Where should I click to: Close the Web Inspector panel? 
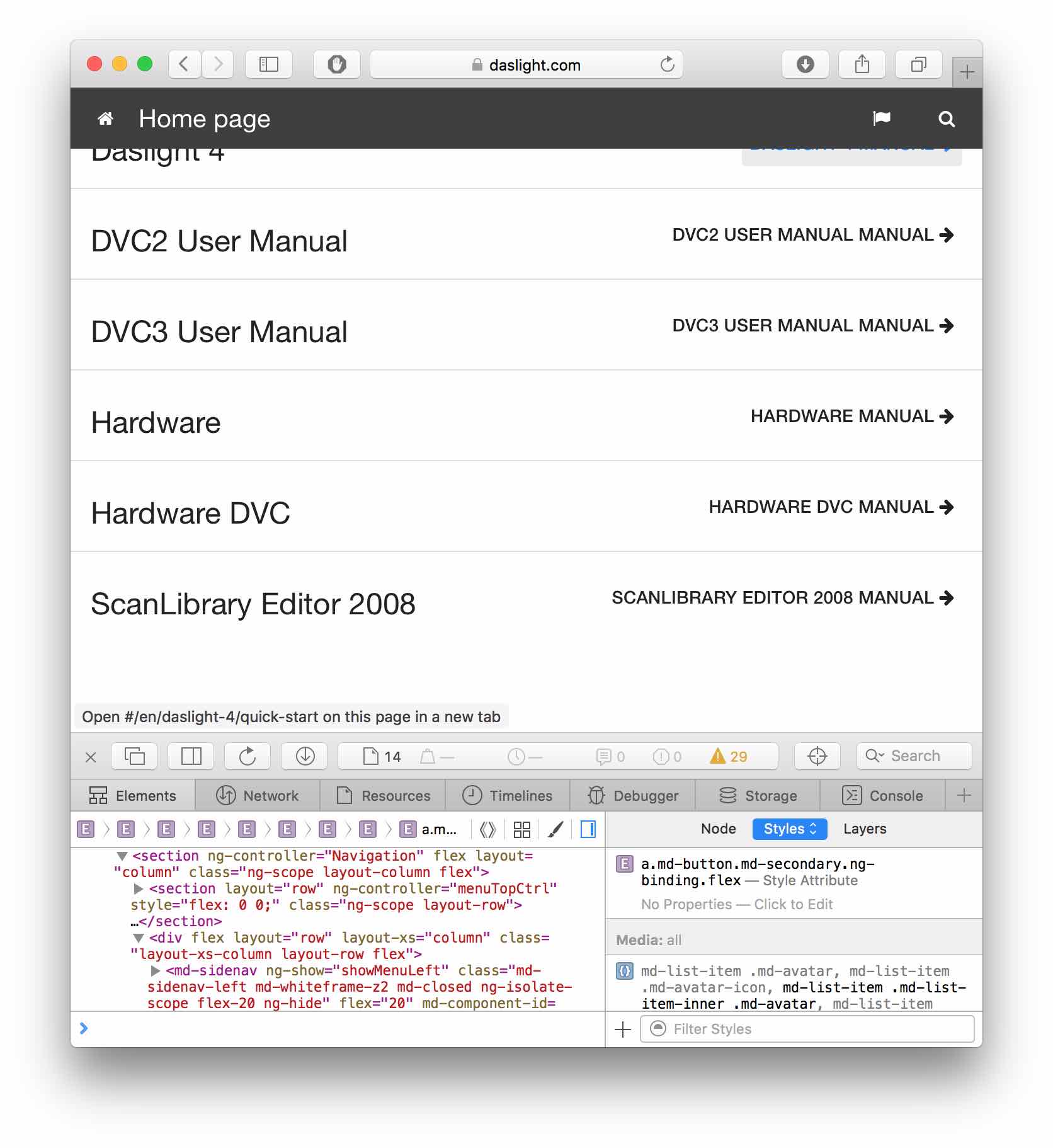(x=91, y=757)
